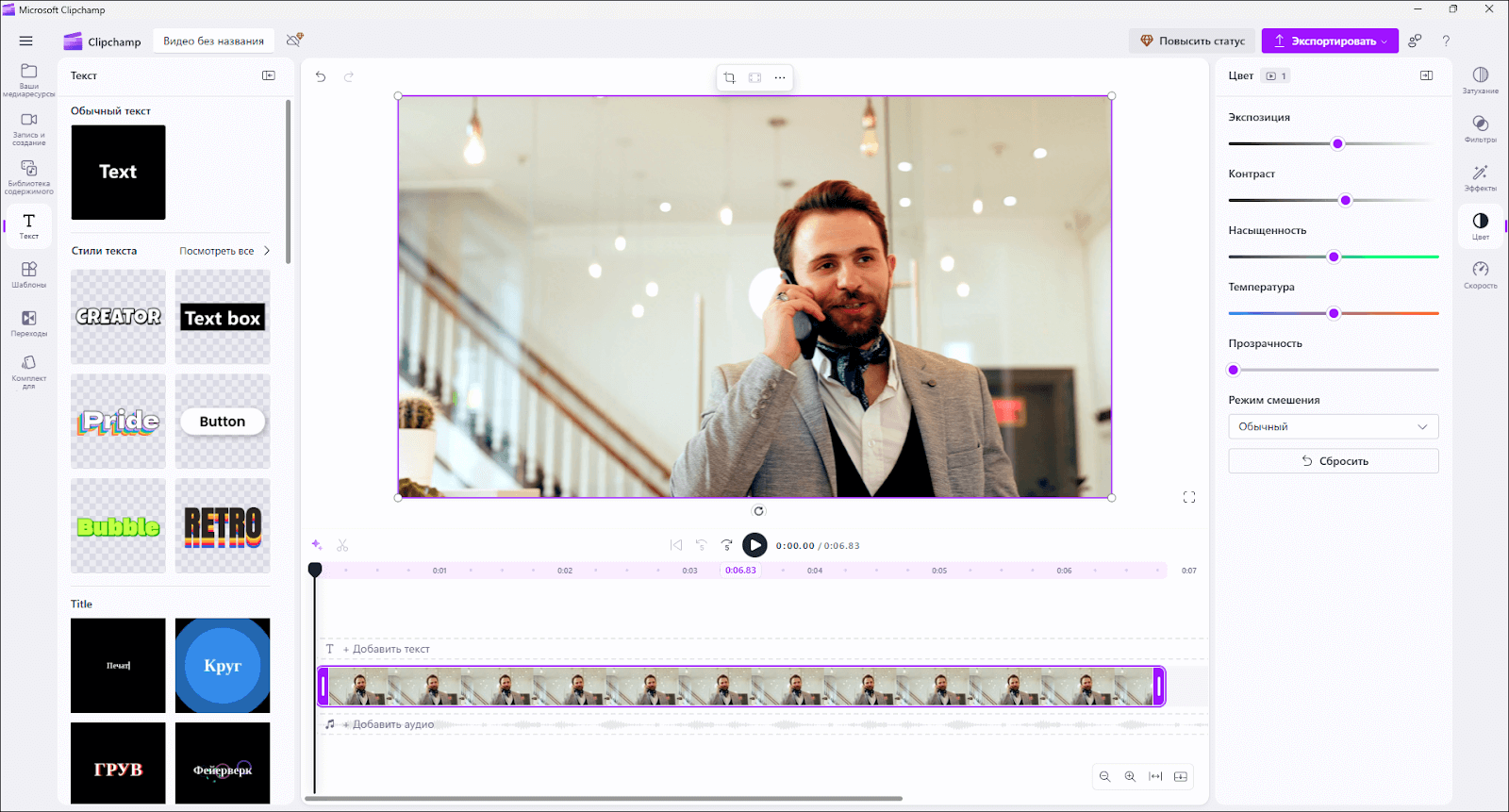Image resolution: width=1509 pixels, height=812 pixels.
Task: Open Your media resources sidebar tab
Action: click(29, 80)
